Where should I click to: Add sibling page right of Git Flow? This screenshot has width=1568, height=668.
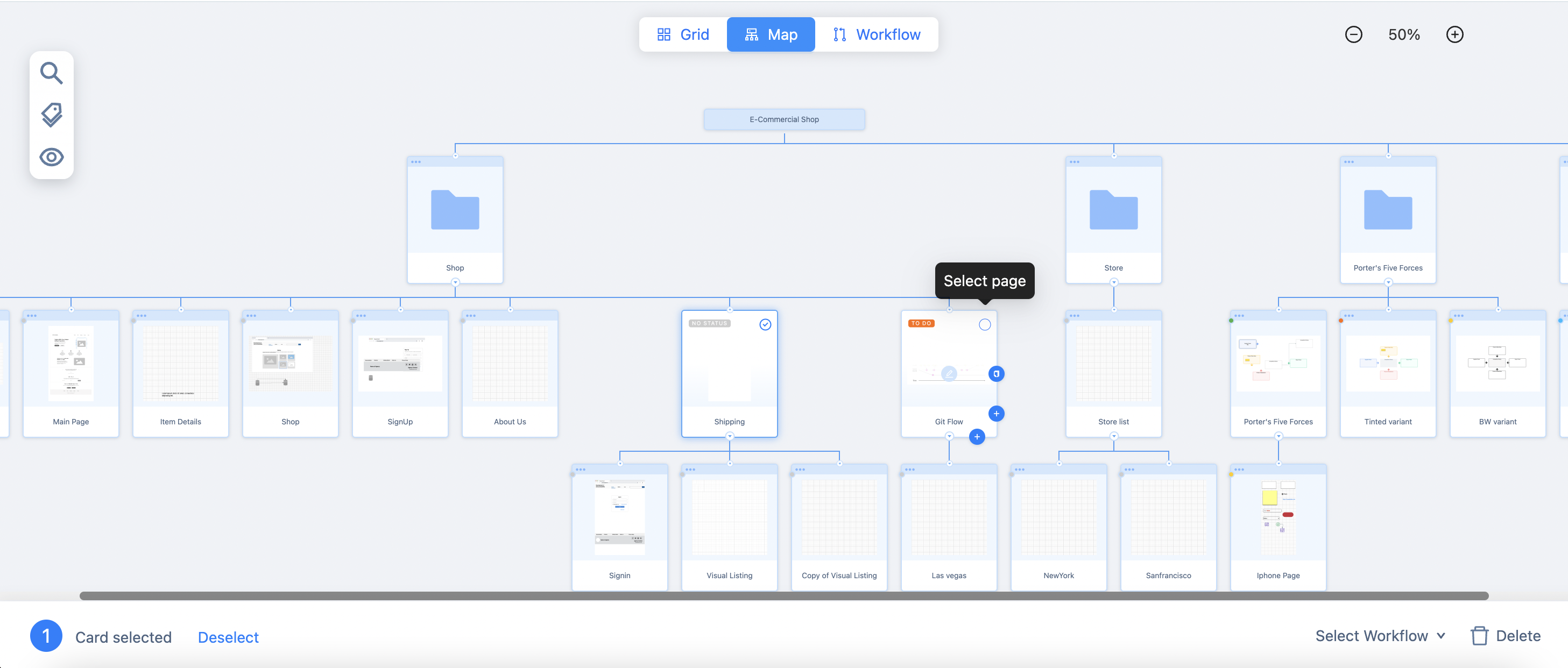coord(996,414)
